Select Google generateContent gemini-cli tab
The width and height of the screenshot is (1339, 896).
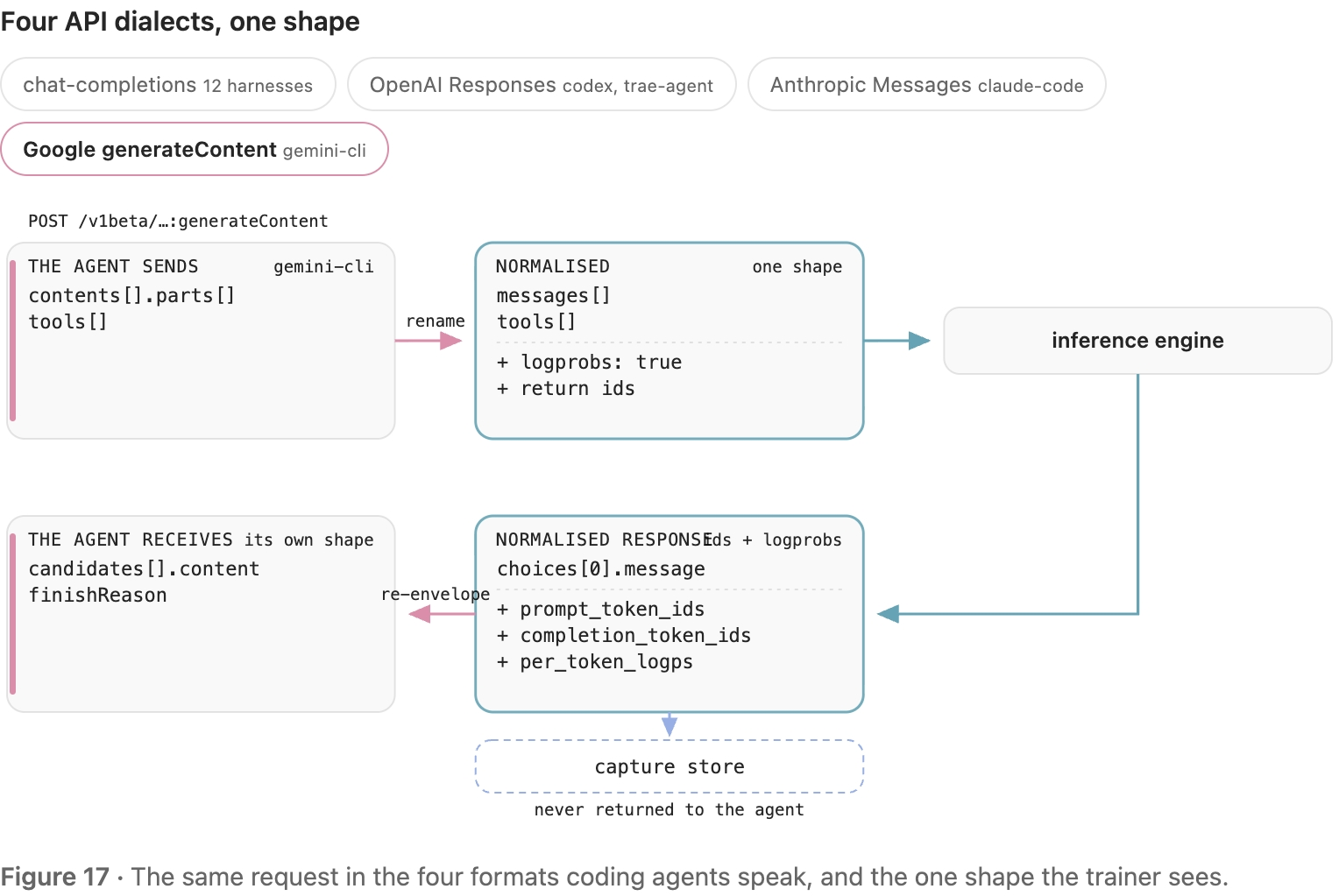pyautogui.click(x=195, y=150)
